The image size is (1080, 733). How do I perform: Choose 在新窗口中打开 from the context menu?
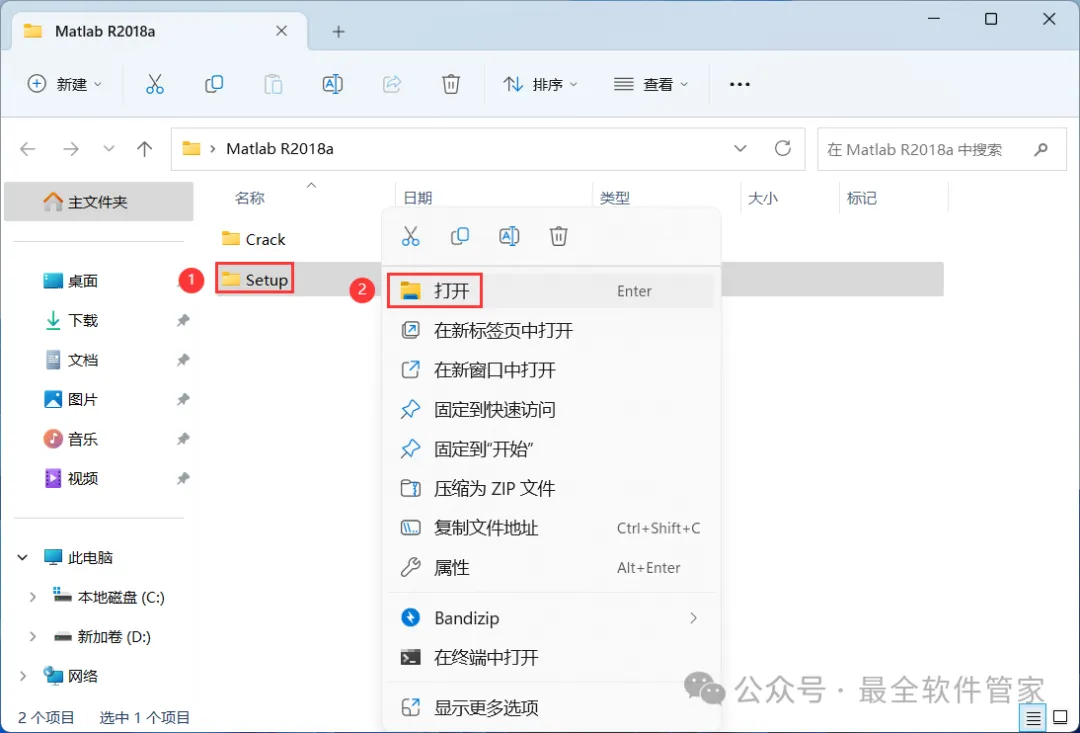tap(550, 370)
